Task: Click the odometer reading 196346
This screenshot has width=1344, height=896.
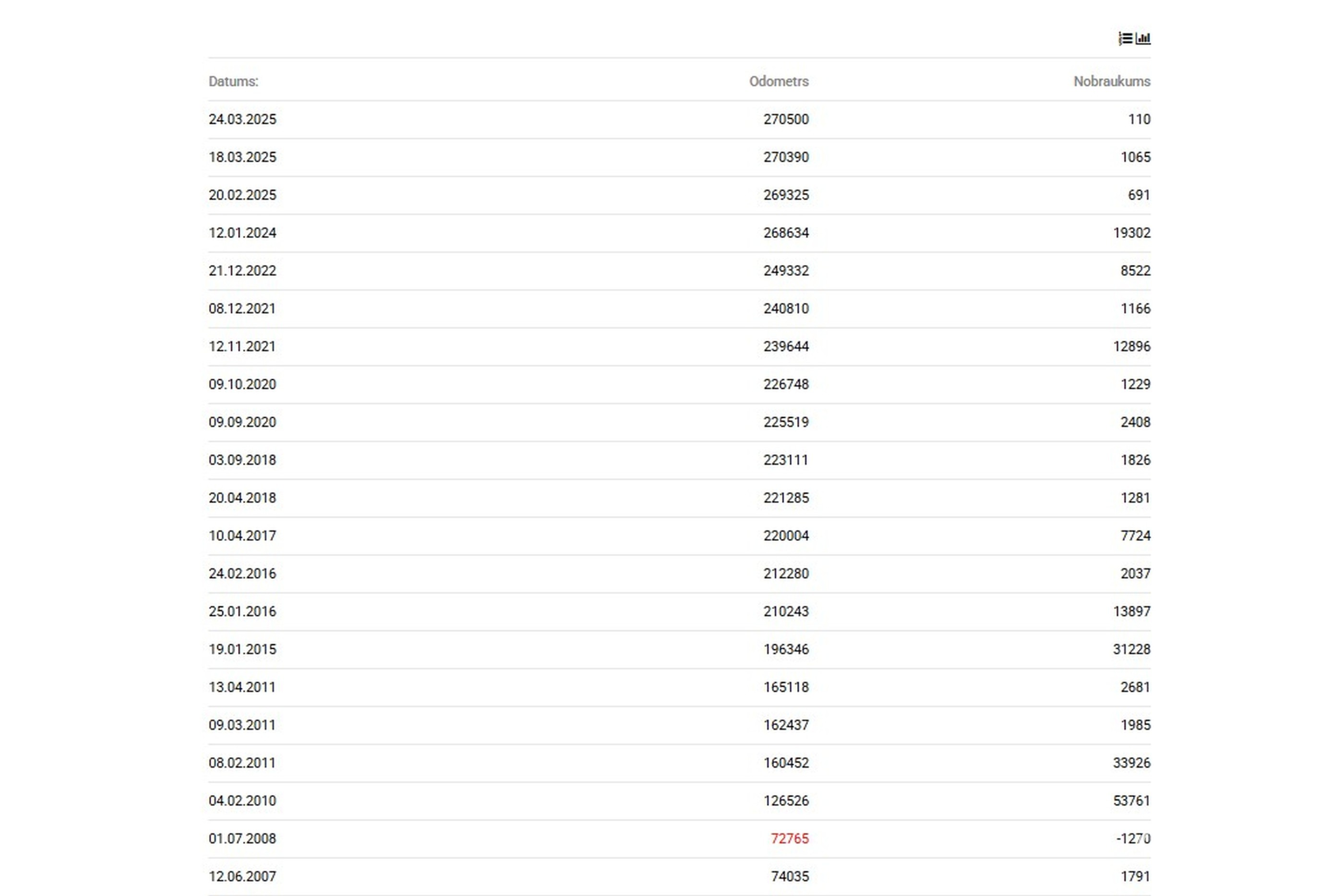Action: (x=786, y=649)
